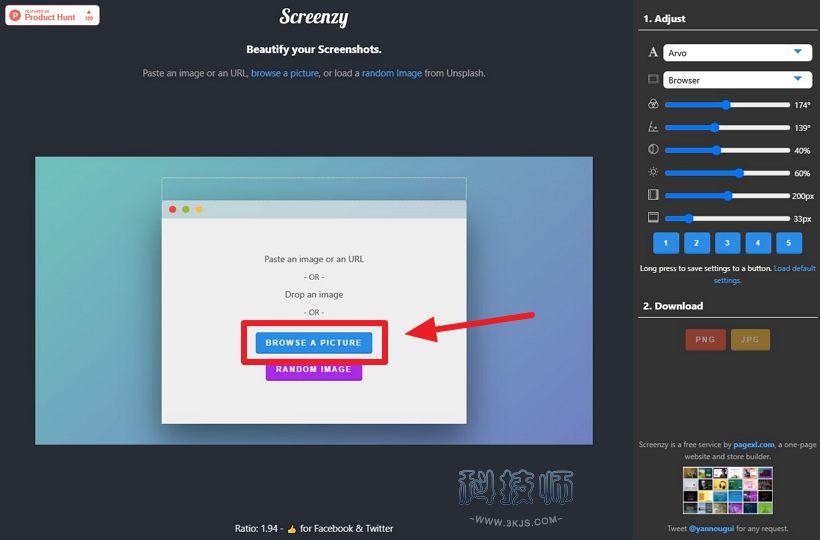Screen dimensions: 820x540
Task: Click the brightness sun icon
Action: pyautogui.click(x=653, y=172)
